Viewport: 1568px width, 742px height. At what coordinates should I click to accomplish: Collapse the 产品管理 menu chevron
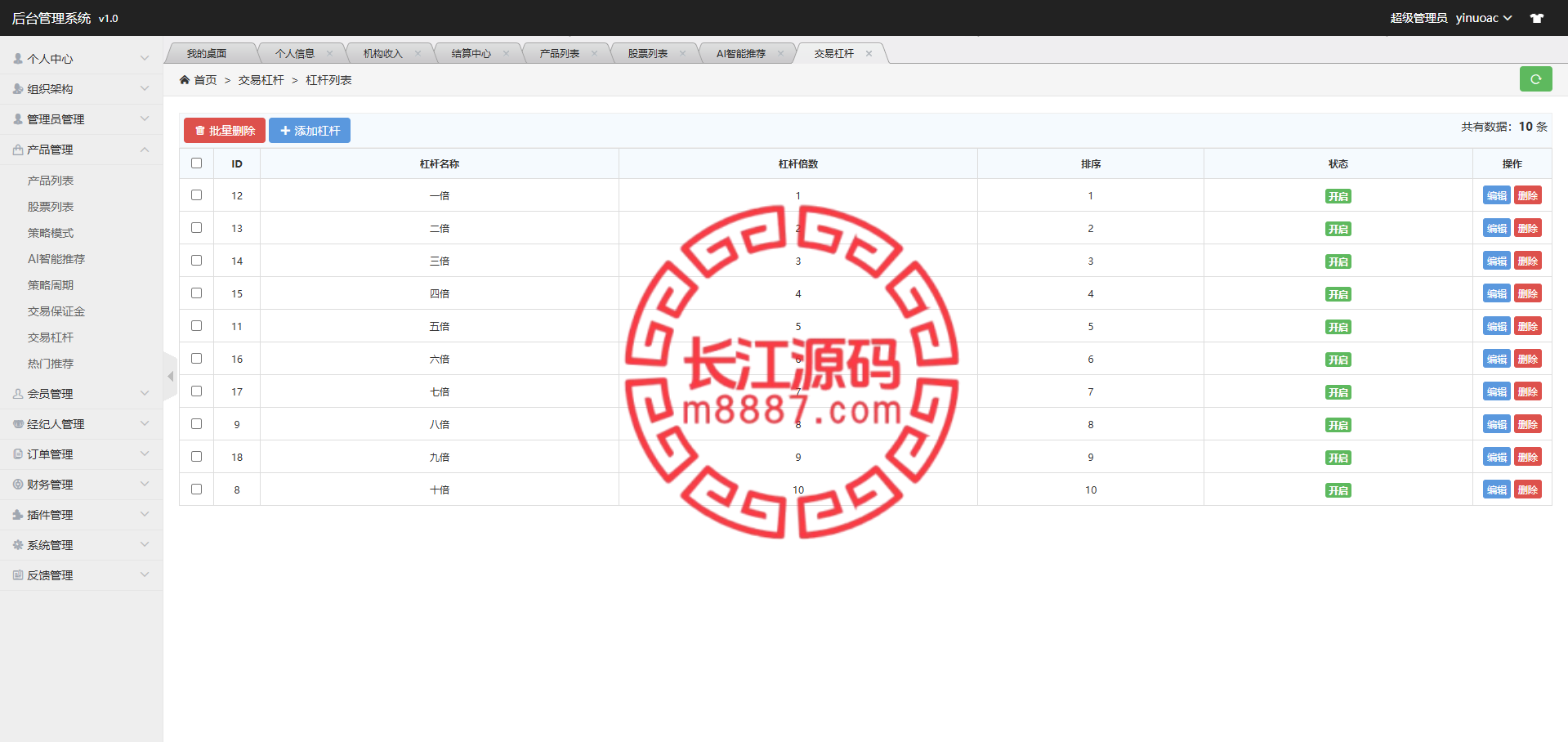[x=145, y=150]
